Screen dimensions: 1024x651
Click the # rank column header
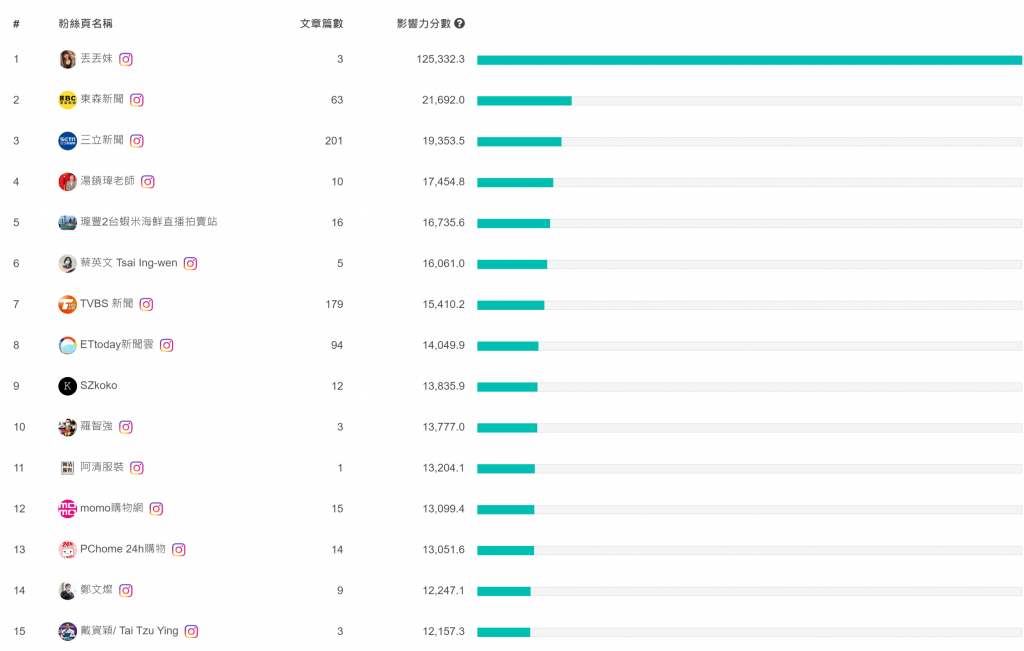pos(16,24)
